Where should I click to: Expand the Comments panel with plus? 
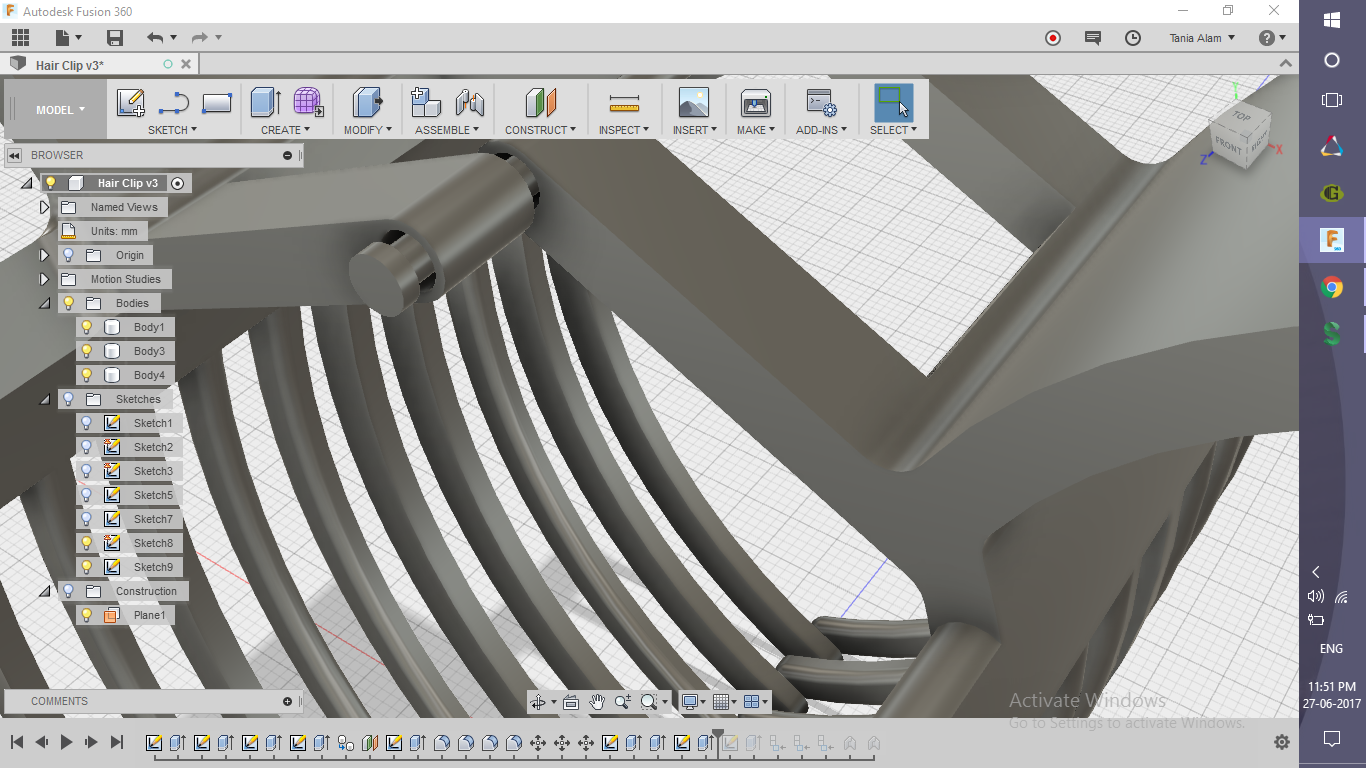(x=288, y=701)
